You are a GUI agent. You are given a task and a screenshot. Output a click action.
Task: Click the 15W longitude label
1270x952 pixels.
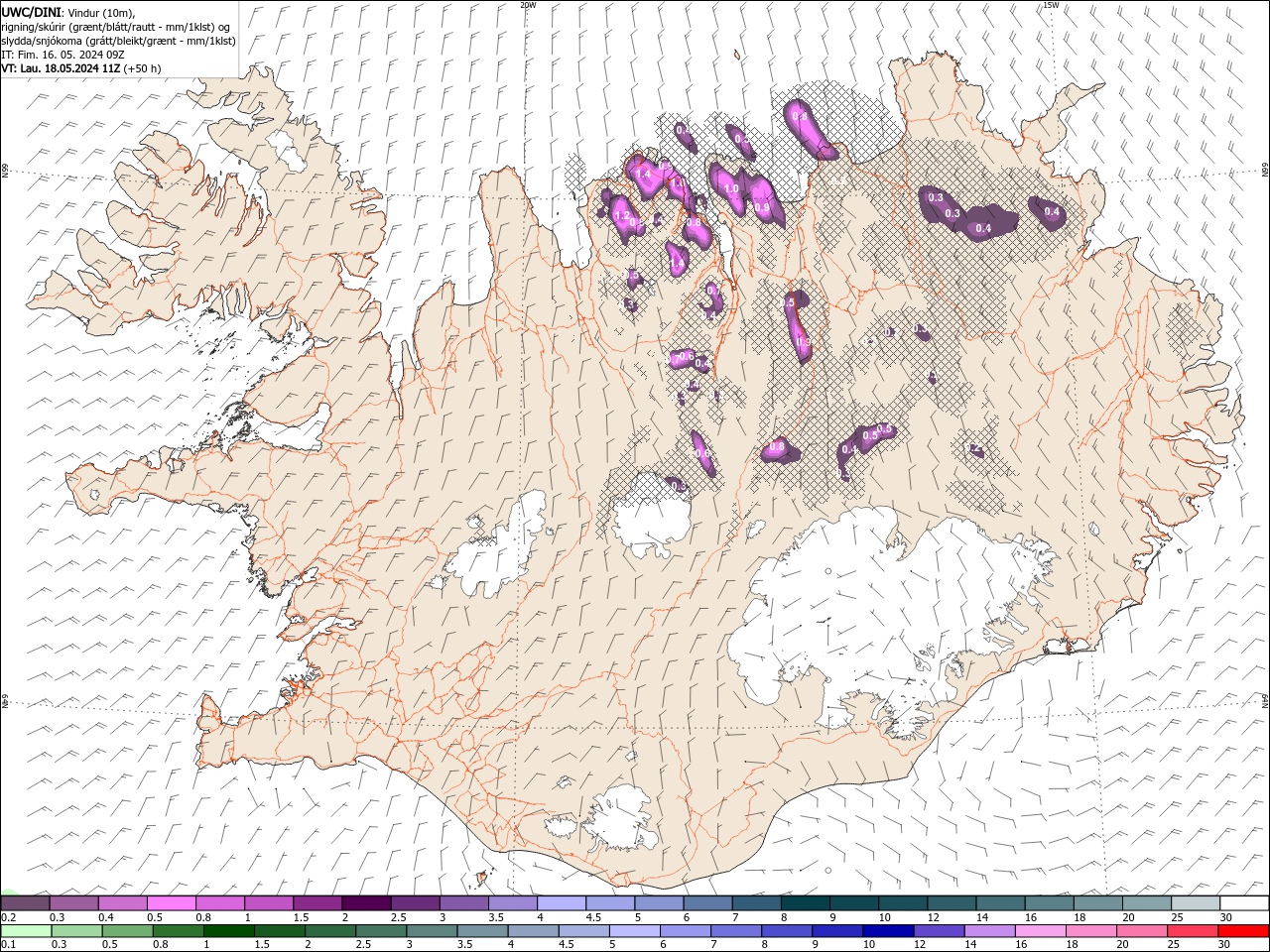[x=1051, y=5]
